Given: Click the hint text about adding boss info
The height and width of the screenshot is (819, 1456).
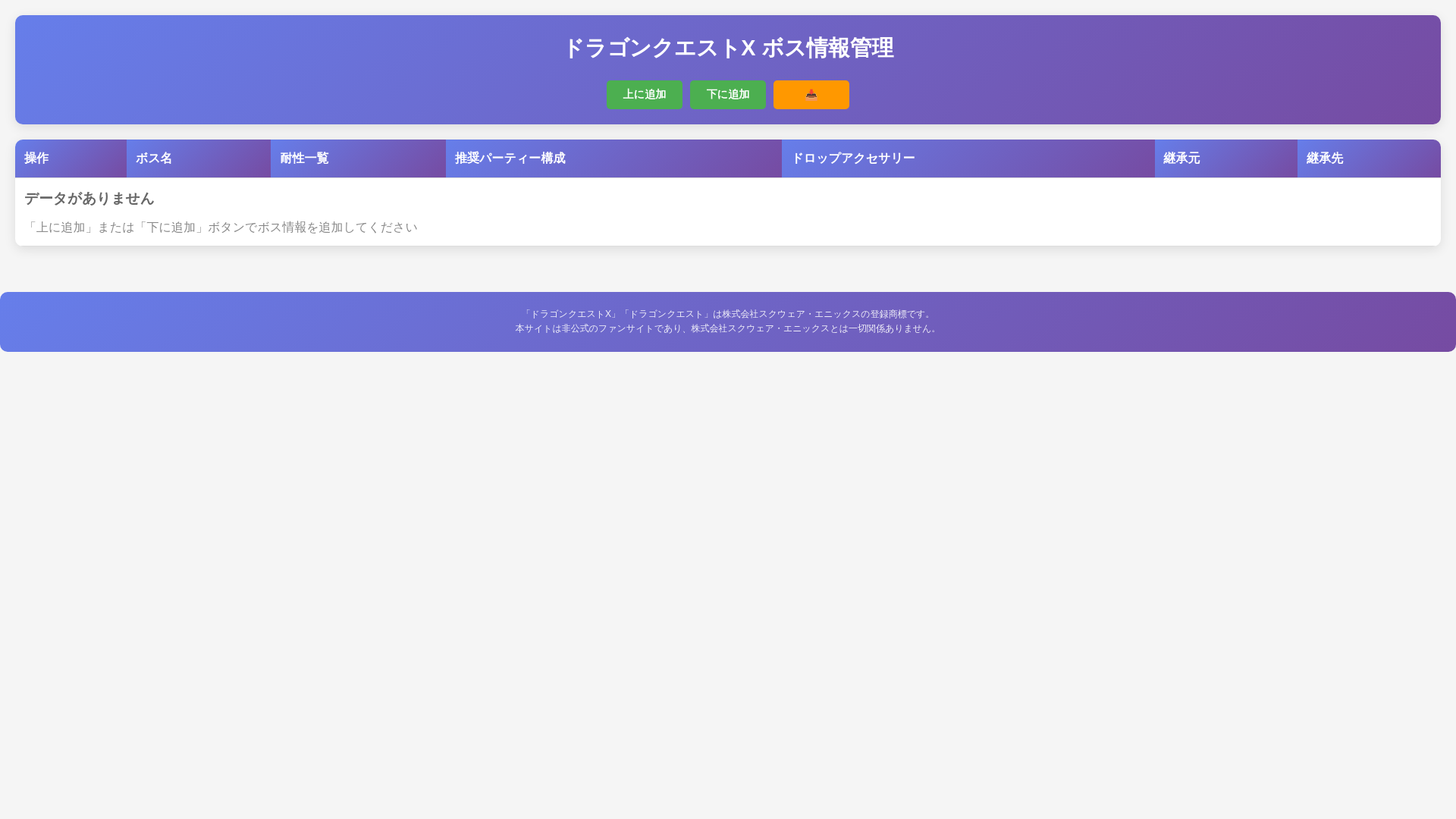Looking at the screenshot, I should [x=221, y=227].
